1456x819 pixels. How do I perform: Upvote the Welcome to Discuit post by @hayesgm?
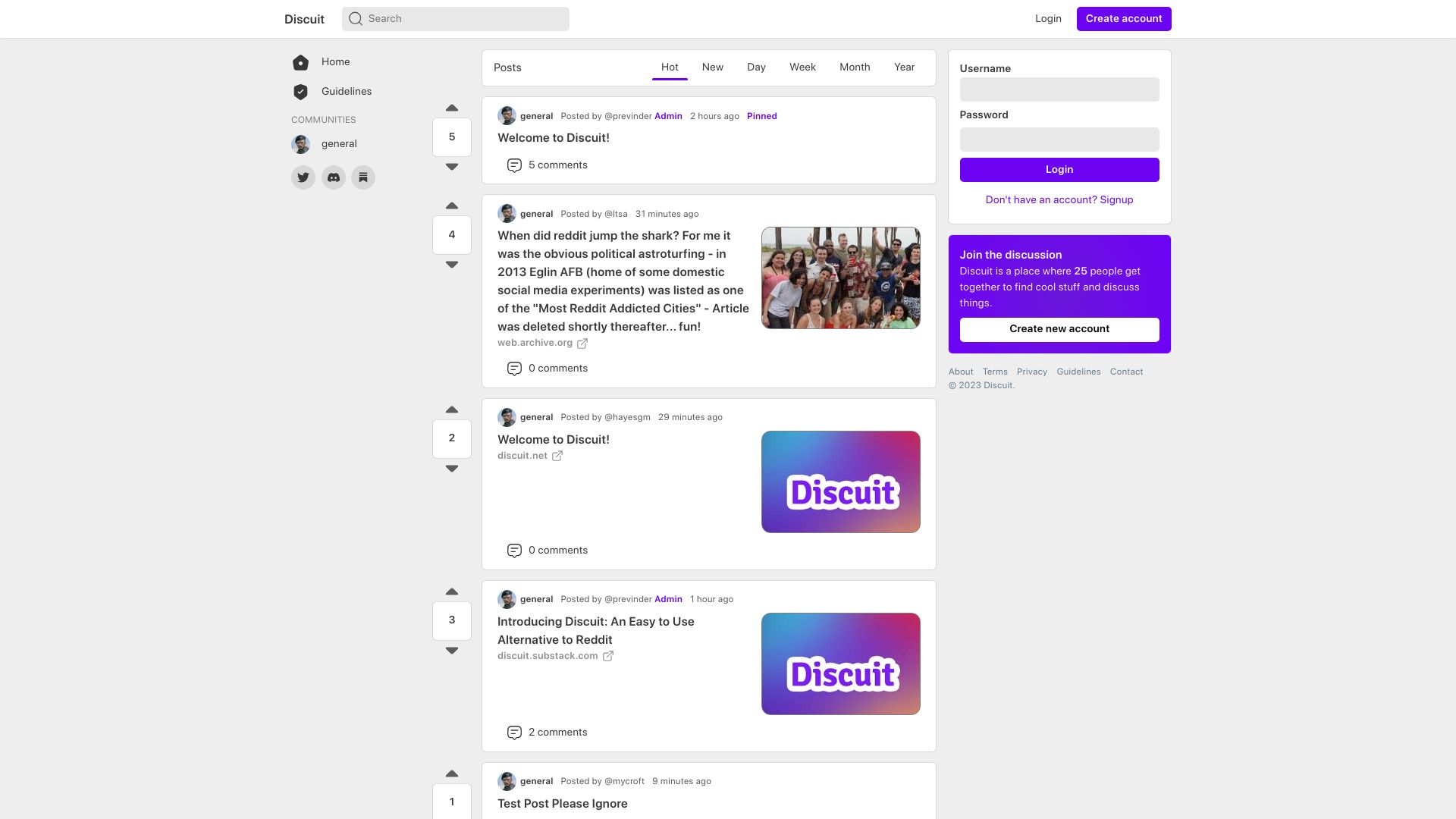point(452,409)
